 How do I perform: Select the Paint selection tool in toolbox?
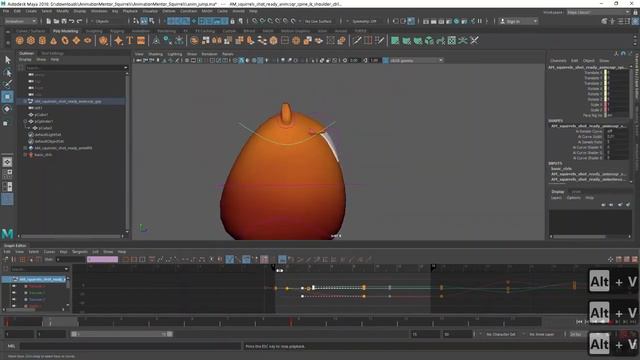click(x=7, y=84)
